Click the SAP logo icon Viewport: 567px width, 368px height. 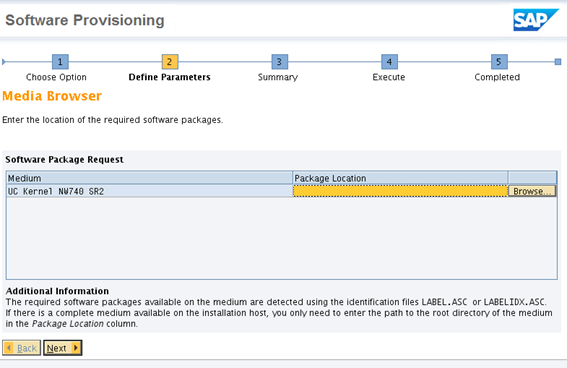(x=536, y=20)
